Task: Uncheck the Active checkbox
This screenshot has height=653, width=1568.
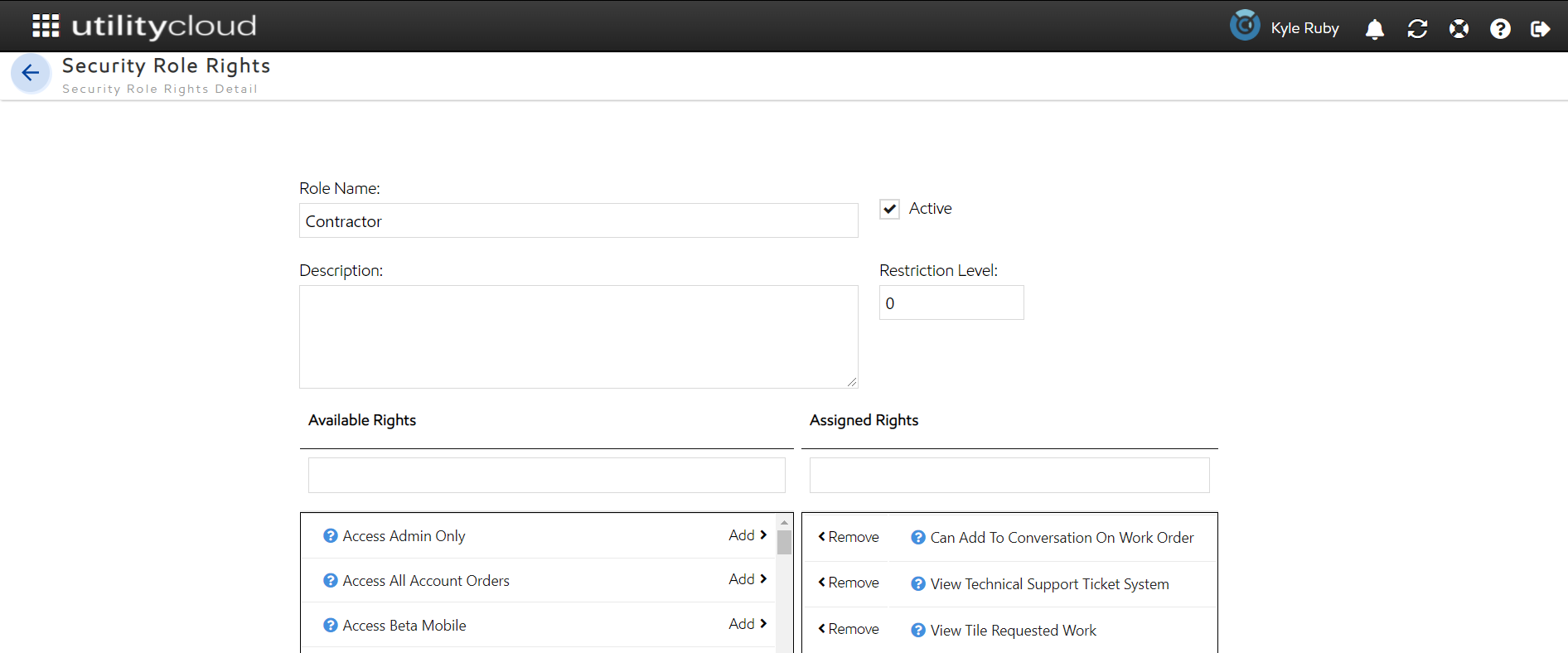Action: [x=889, y=209]
